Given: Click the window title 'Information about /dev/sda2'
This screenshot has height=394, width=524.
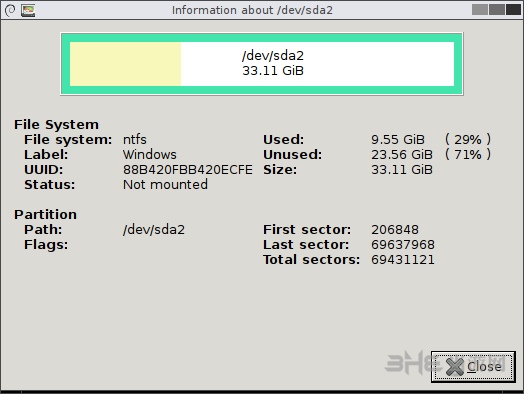Looking at the screenshot, I should click(252, 10).
